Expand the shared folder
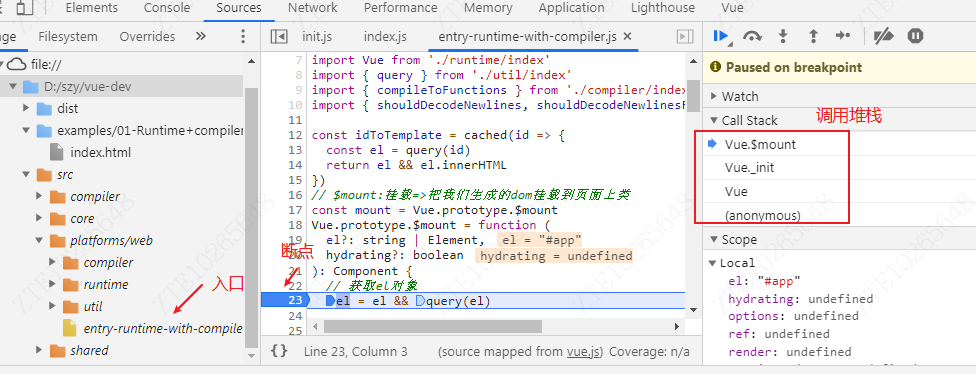 click(x=39, y=350)
